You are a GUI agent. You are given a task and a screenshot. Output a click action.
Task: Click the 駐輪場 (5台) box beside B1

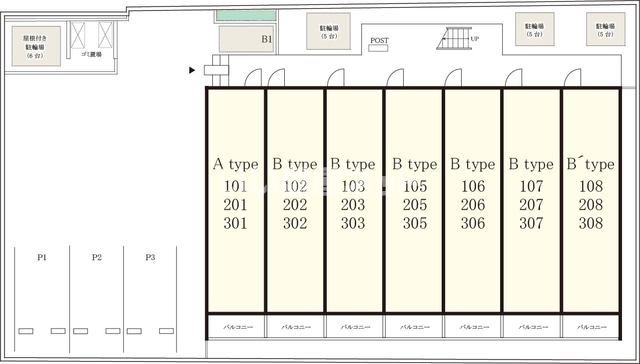pos(329,31)
